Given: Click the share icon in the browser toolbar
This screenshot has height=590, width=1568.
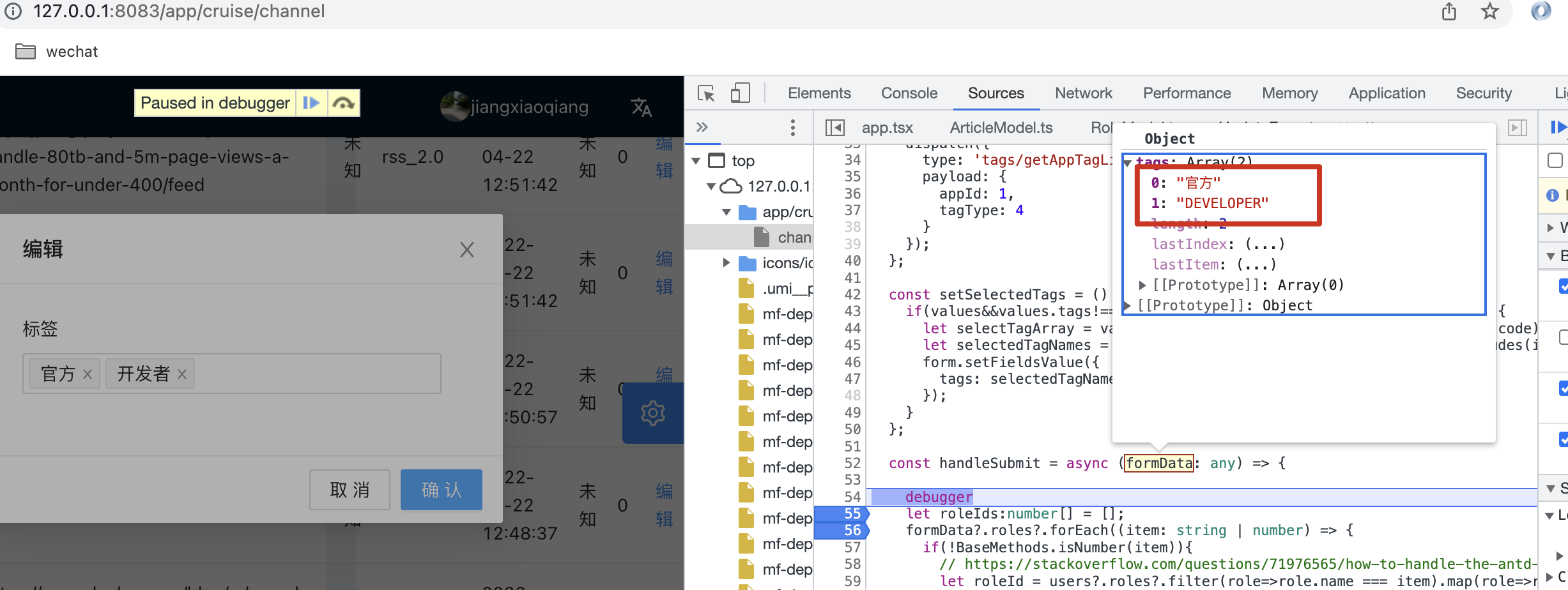Looking at the screenshot, I should tap(1449, 11).
